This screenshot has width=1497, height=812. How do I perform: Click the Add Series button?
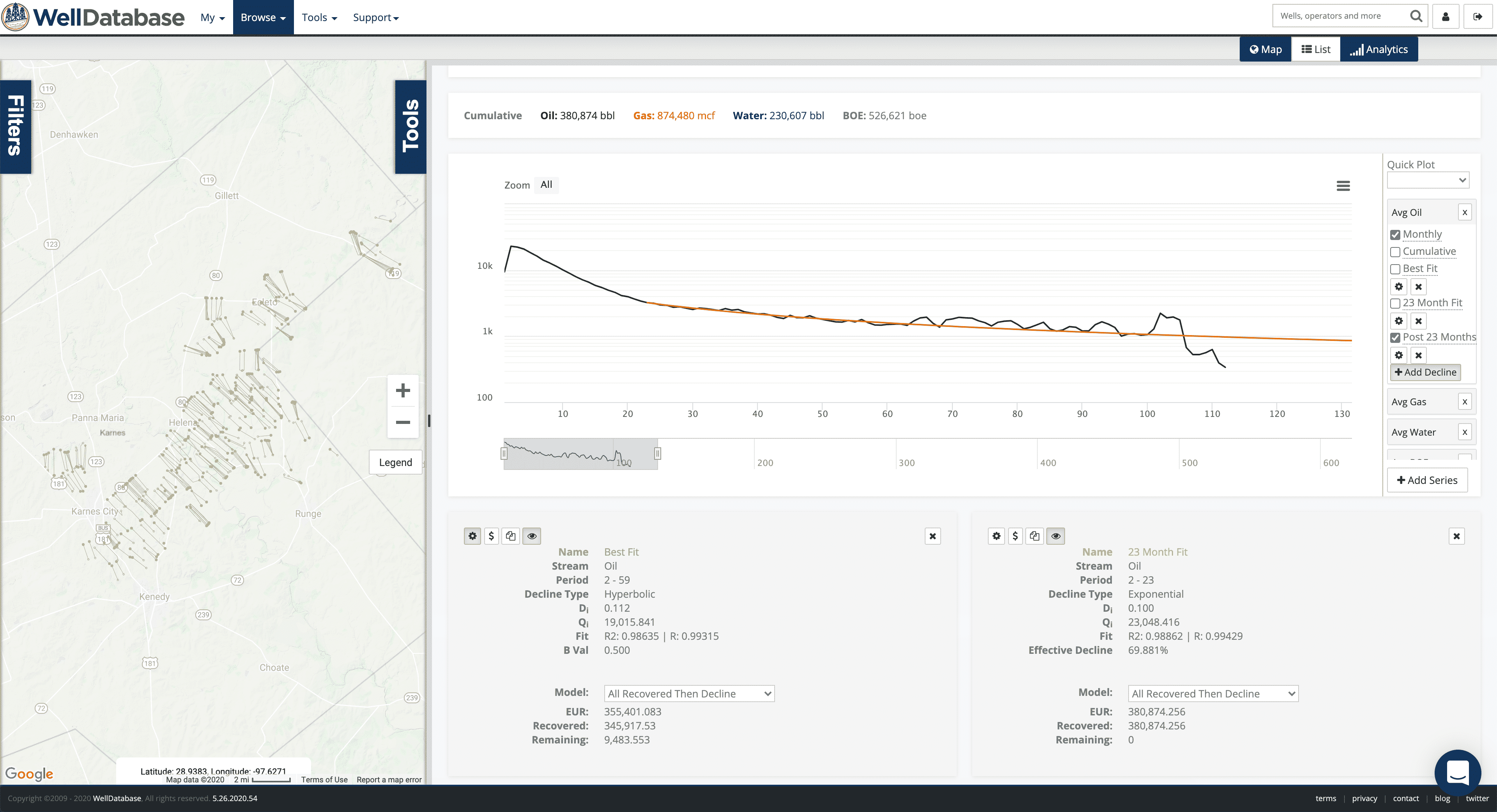coord(1427,480)
